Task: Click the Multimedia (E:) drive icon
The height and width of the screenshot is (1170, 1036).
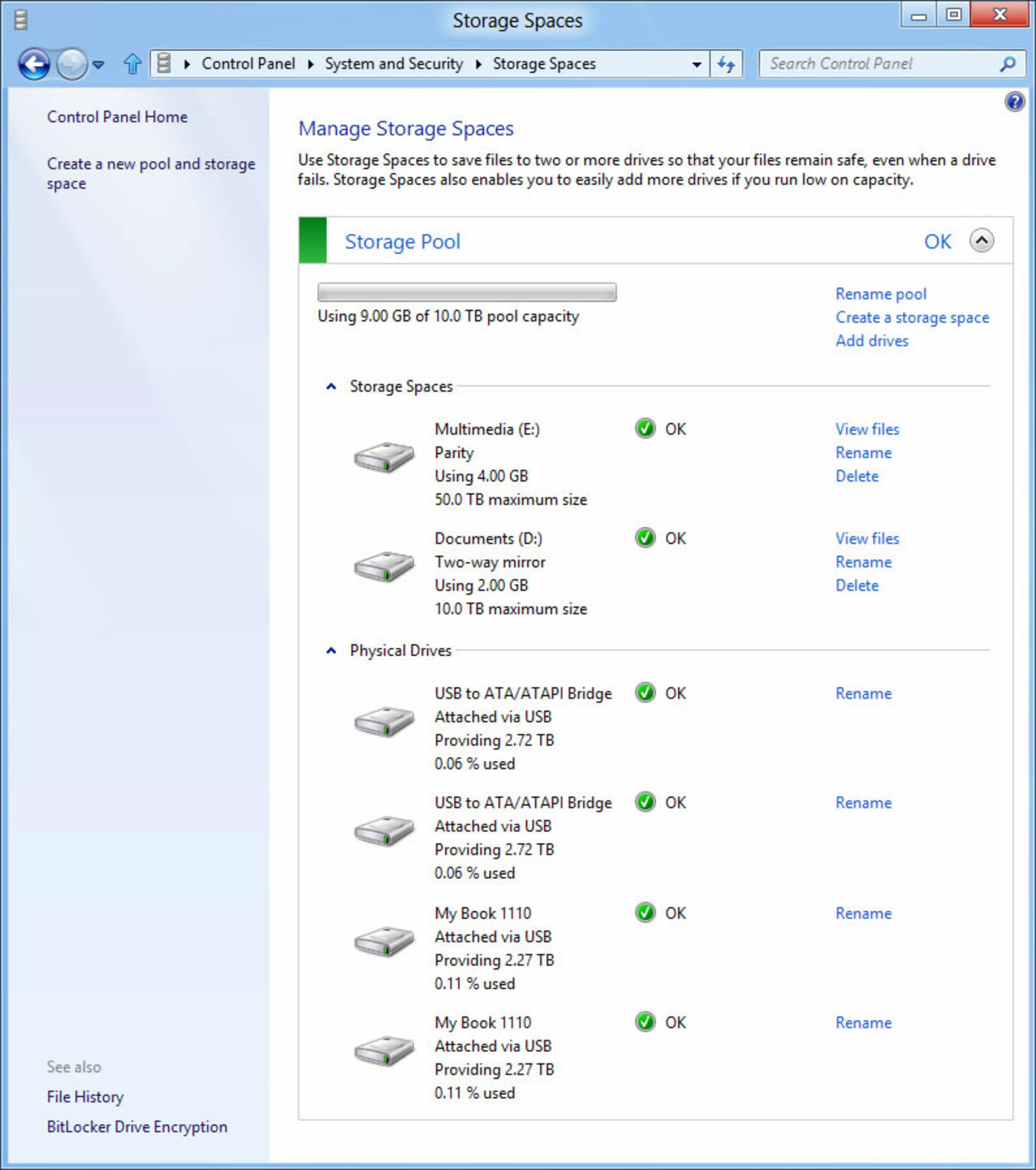Action: coord(383,457)
